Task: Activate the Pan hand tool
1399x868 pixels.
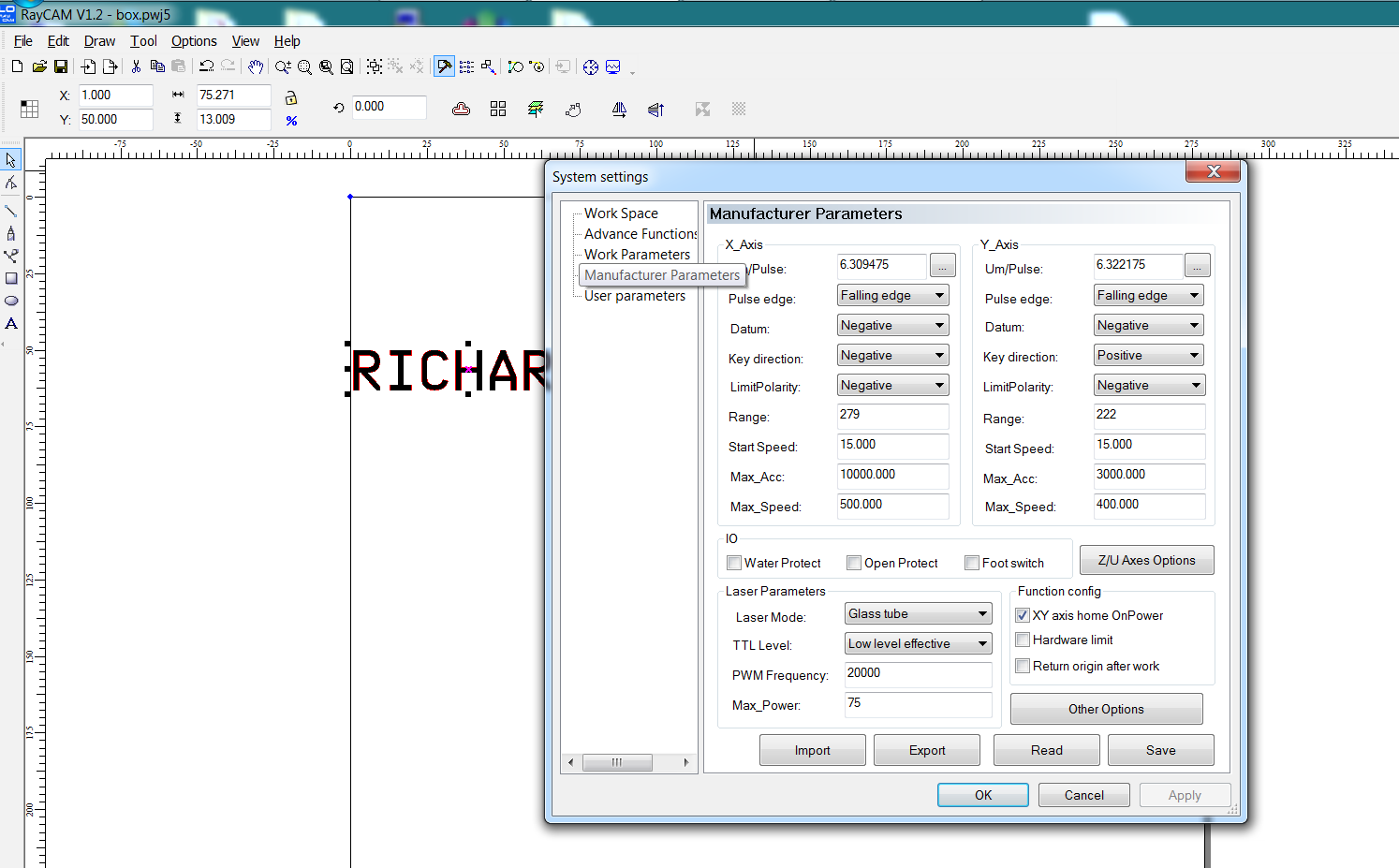Action: 256,66
